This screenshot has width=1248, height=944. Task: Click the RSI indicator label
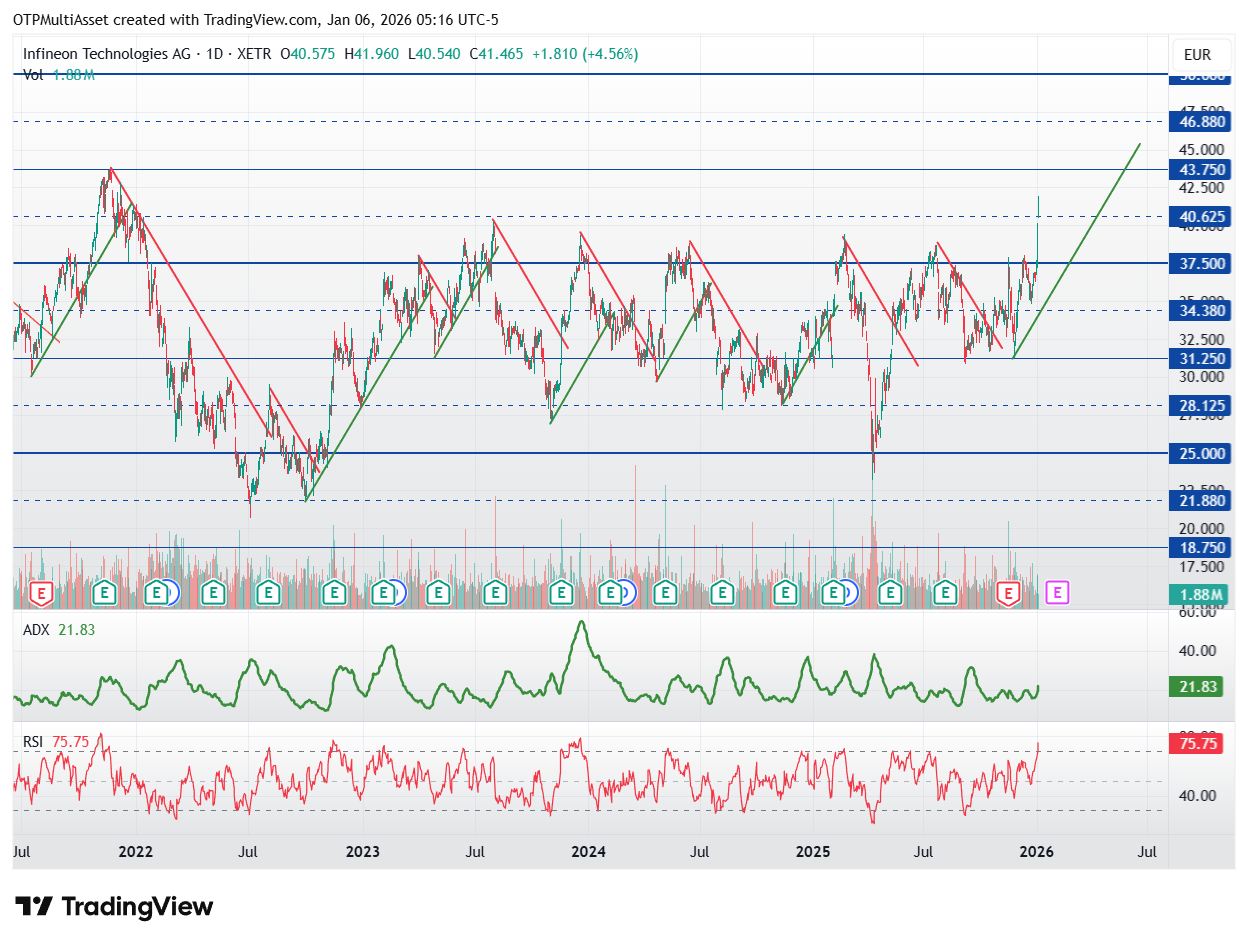[x=33, y=742]
